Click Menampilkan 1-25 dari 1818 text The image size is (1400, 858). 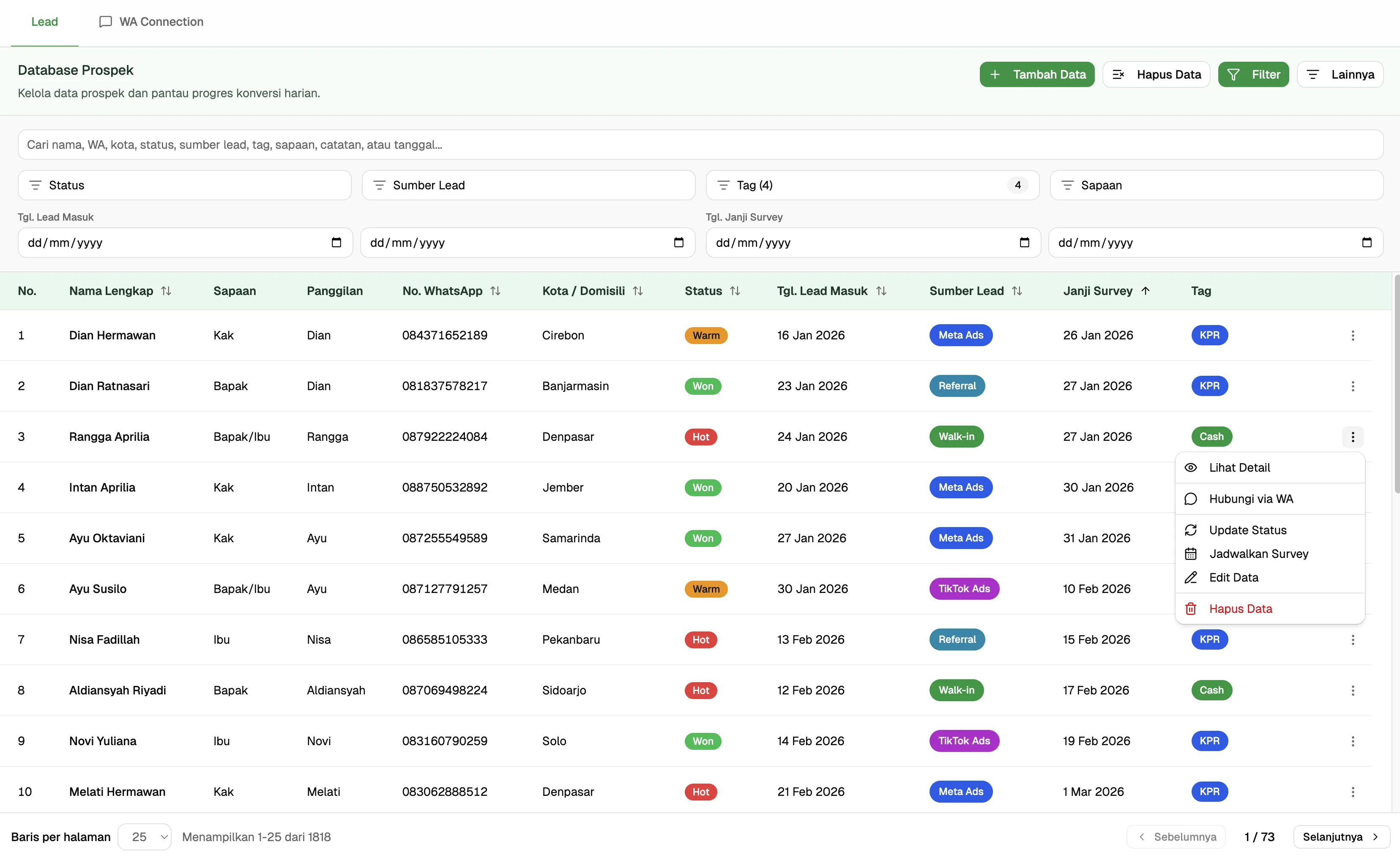tap(256, 836)
